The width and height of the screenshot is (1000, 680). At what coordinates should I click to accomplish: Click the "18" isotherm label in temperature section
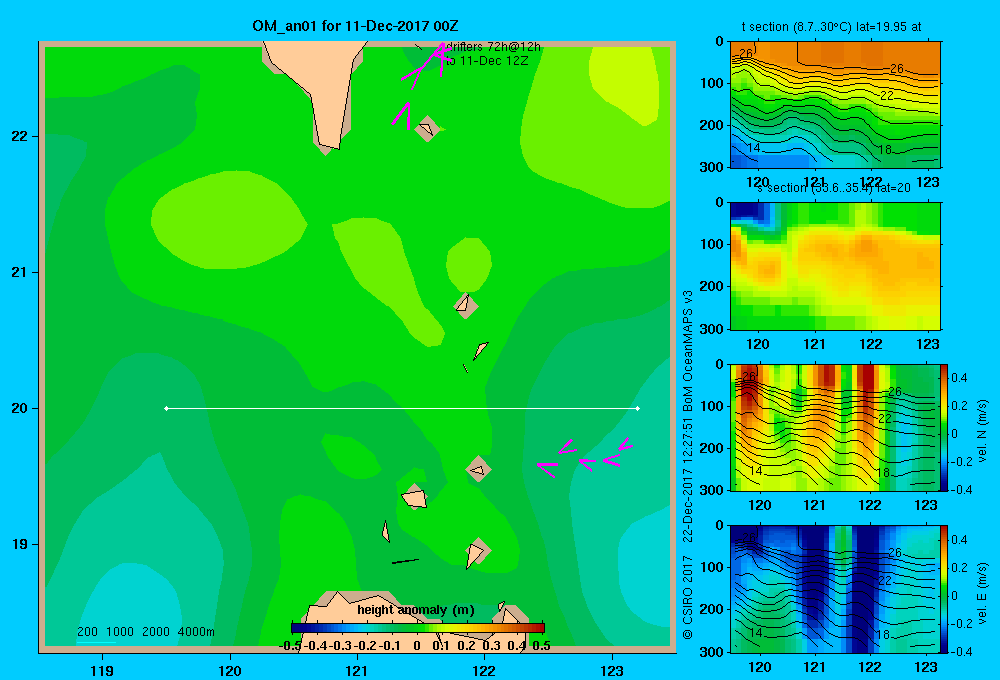click(885, 150)
